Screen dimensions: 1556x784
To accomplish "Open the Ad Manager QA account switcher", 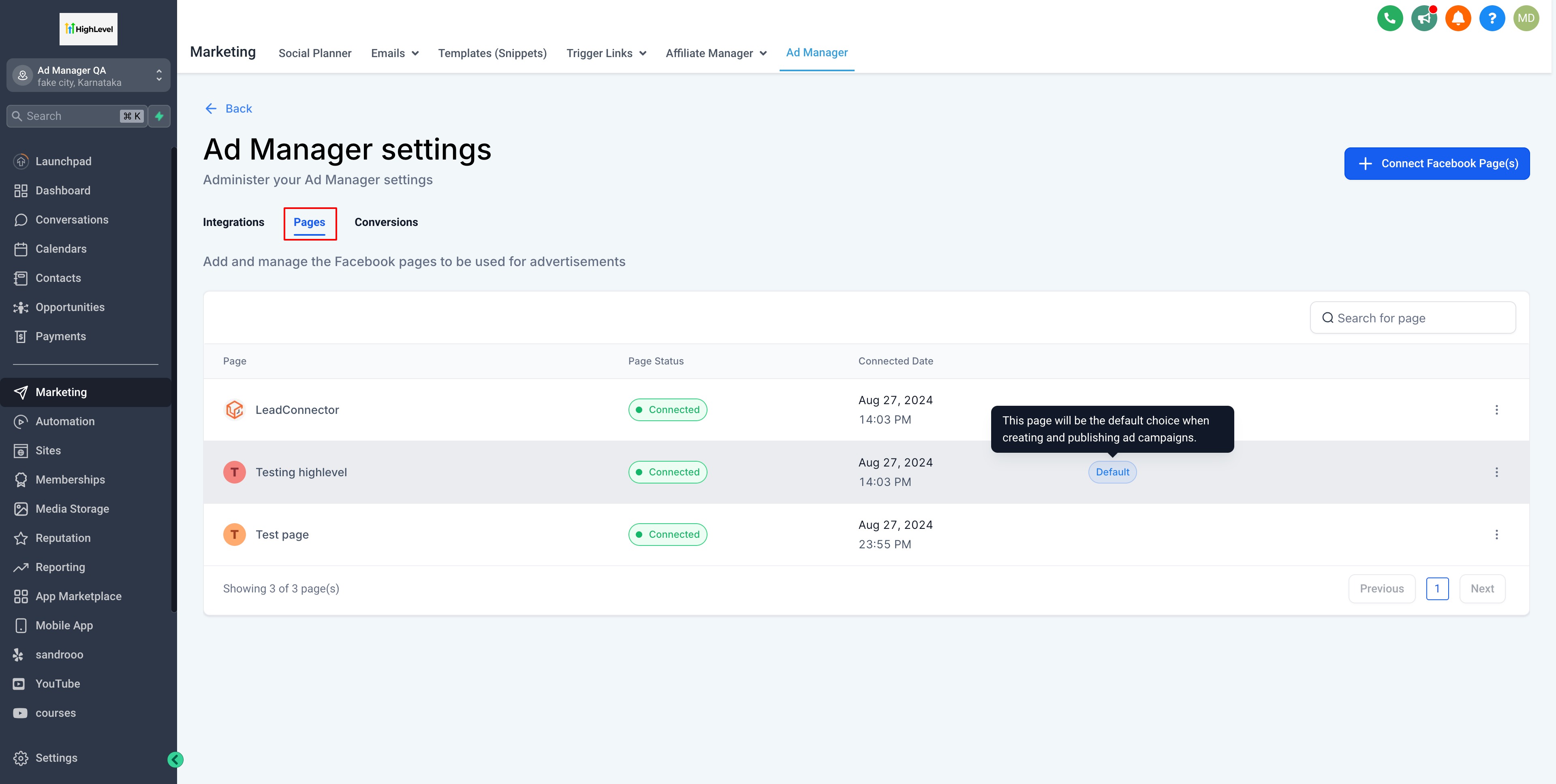I will point(88,76).
